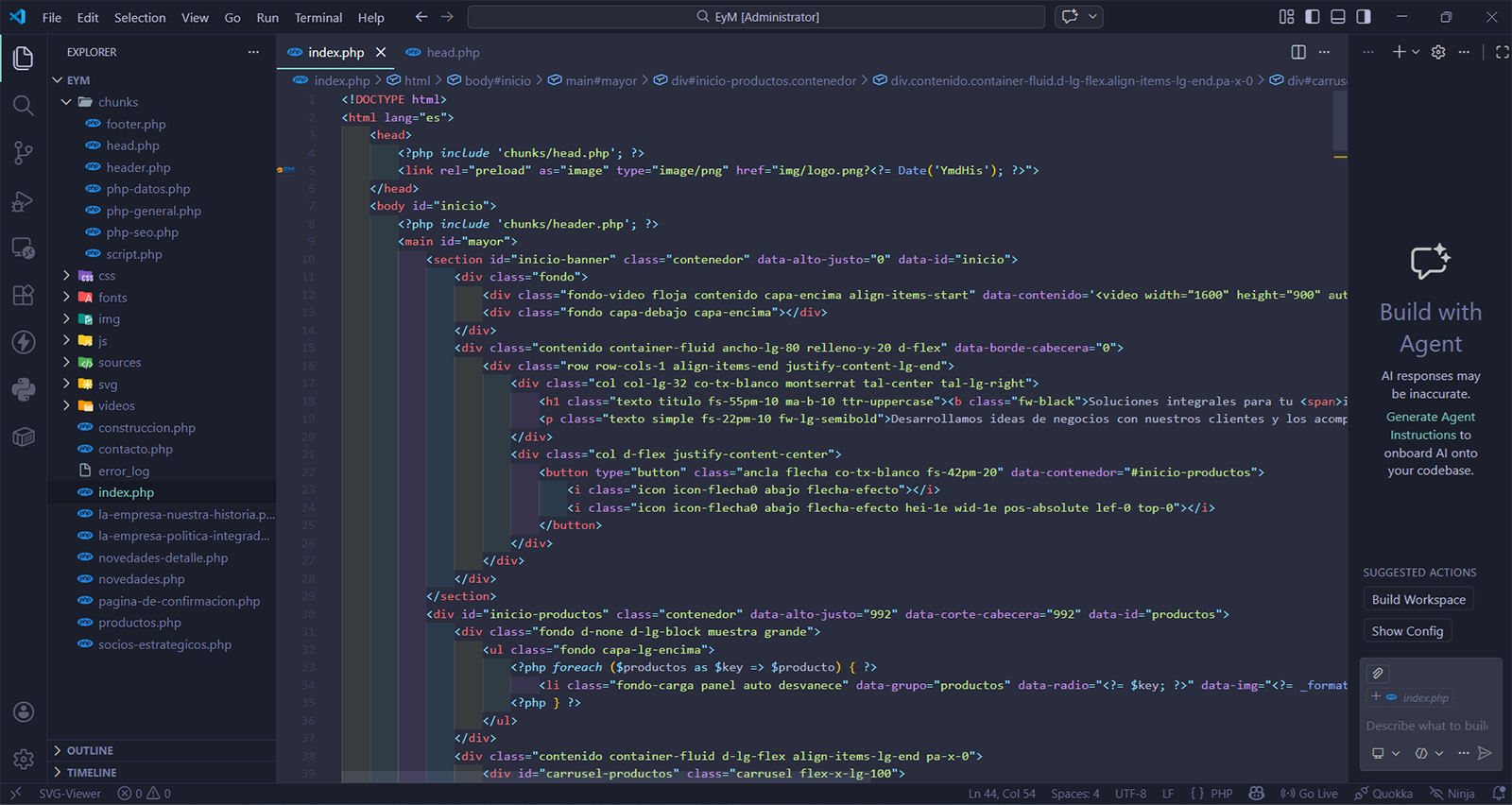The image size is (1512, 805).
Task: Open the Accounts icon
Action: pos(24,712)
